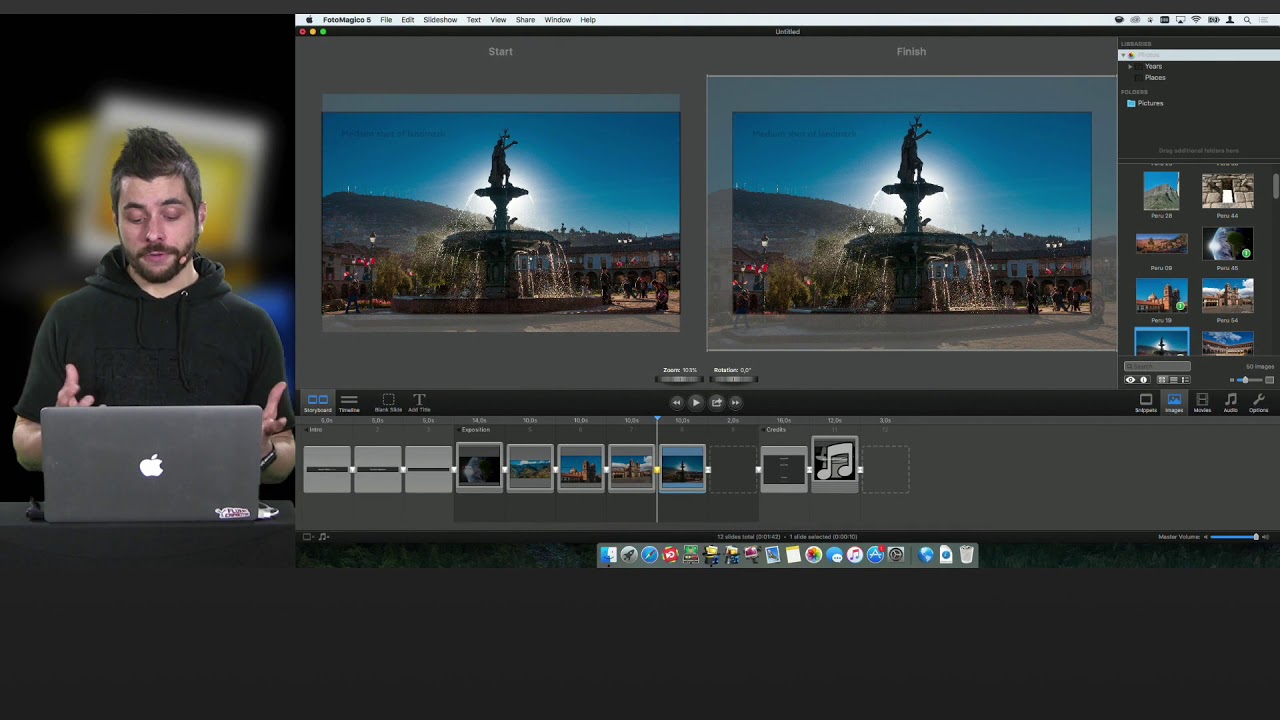This screenshot has height=720, width=1280.
Task: Add a Blank Slide
Action: (x=388, y=402)
